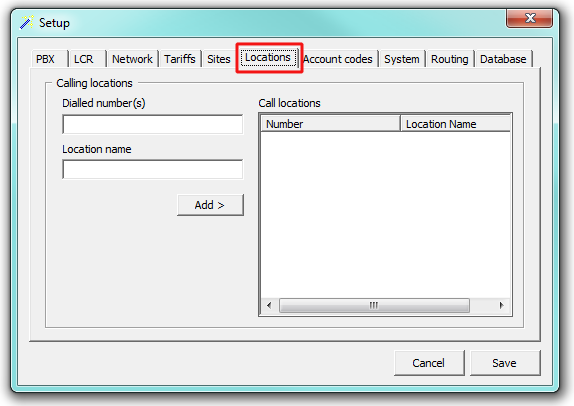Select the Locations tab
Image resolution: width=574 pixels, height=406 pixels.
point(268,57)
